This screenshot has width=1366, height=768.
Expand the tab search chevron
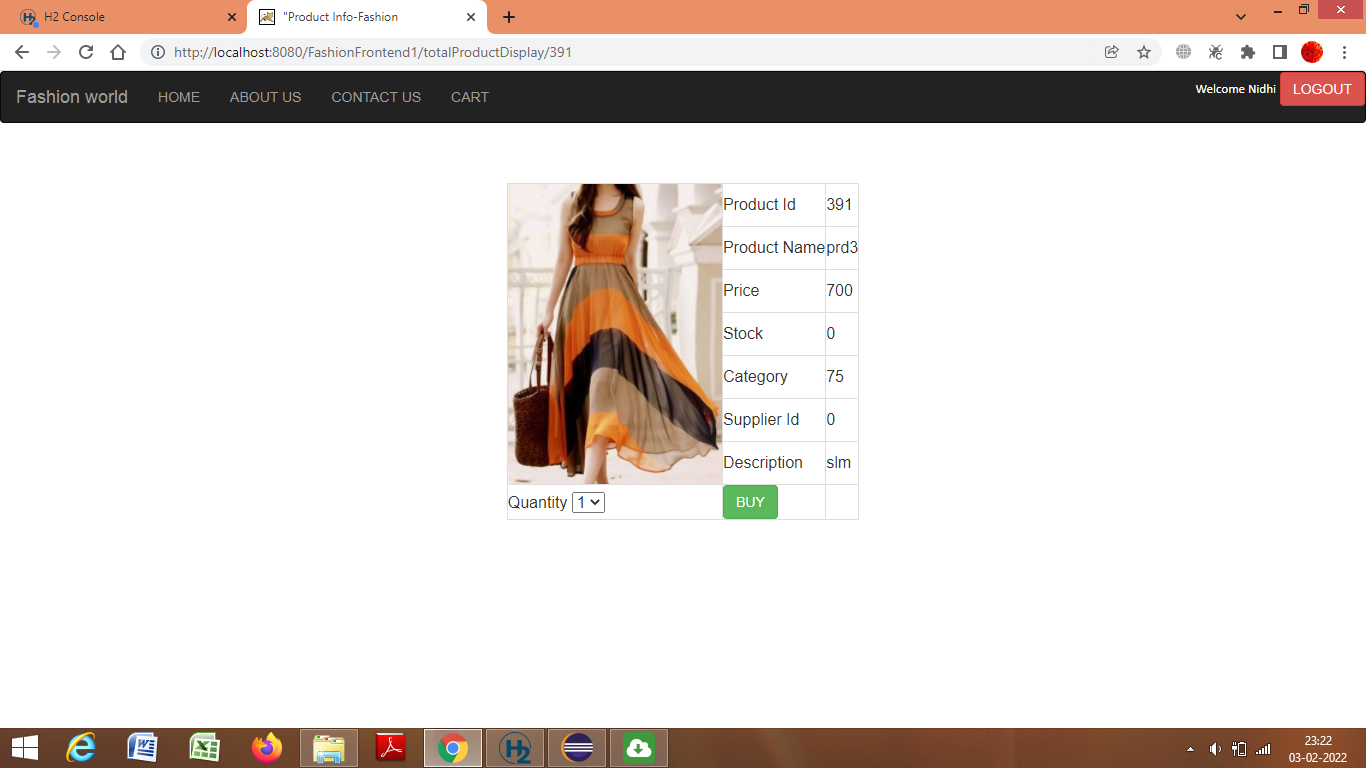point(1241,17)
